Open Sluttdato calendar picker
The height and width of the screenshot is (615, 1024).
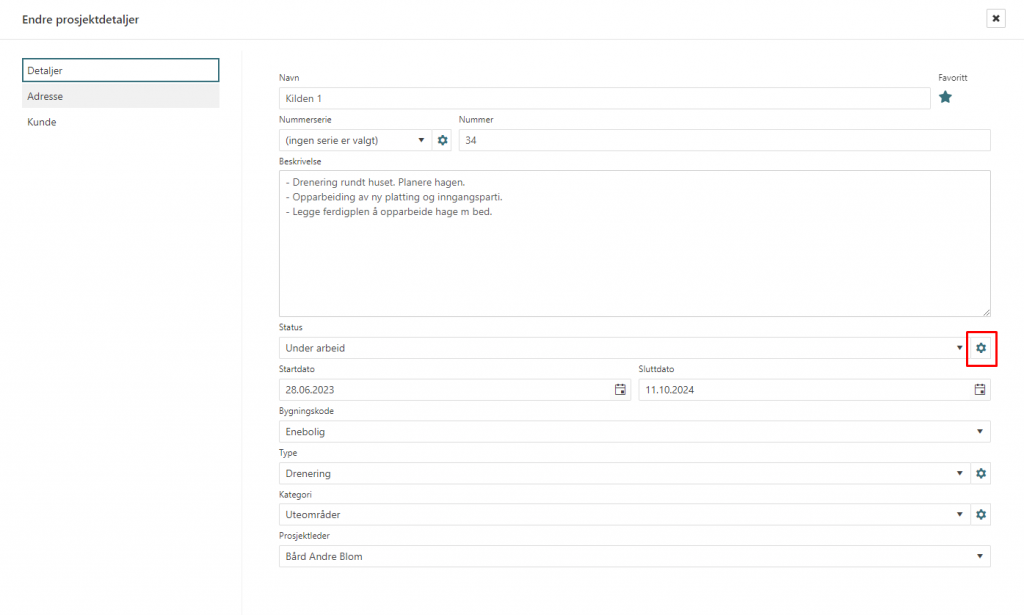(980, 390)
